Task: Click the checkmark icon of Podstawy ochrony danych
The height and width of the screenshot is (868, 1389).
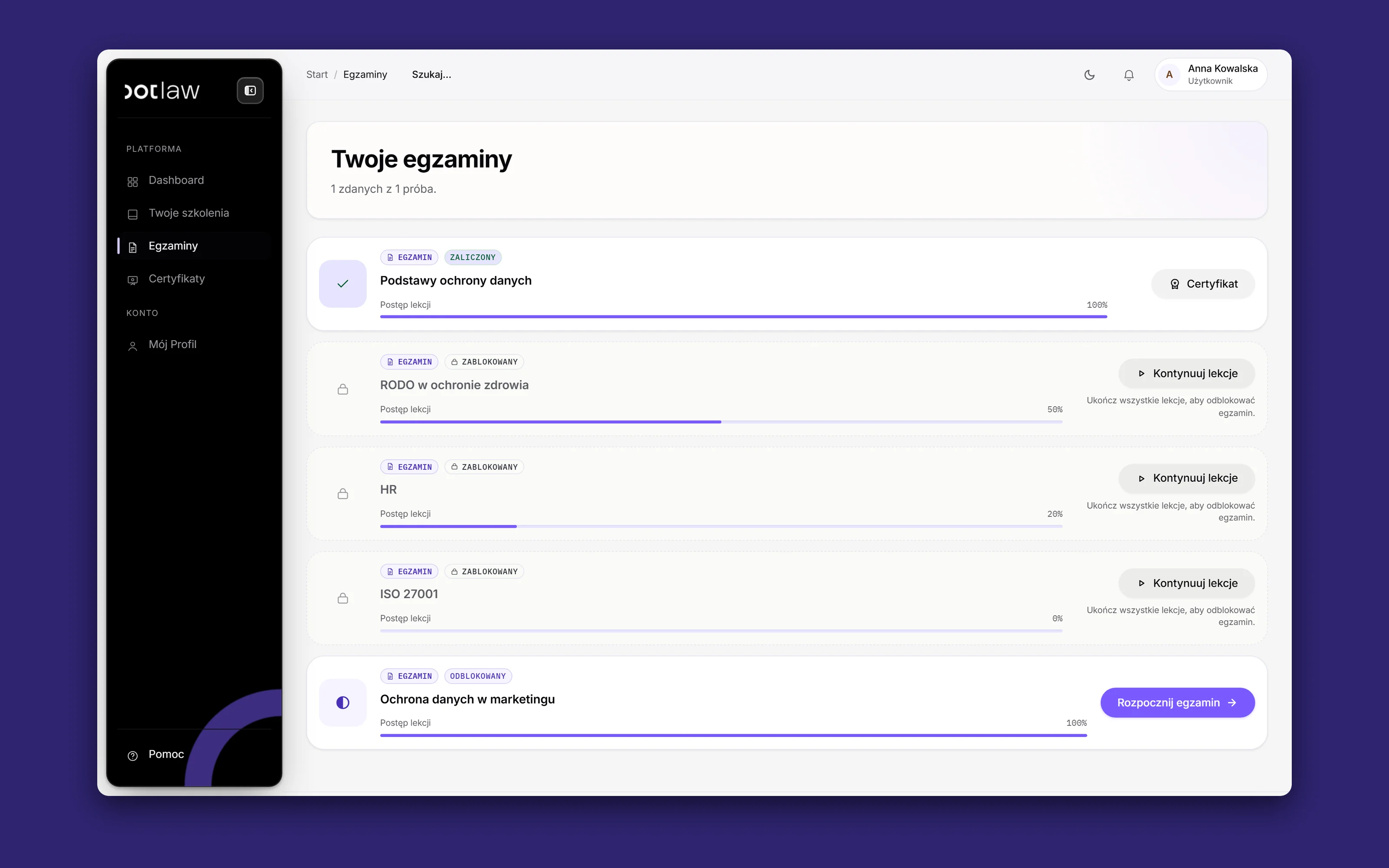Action: (342, 283)
